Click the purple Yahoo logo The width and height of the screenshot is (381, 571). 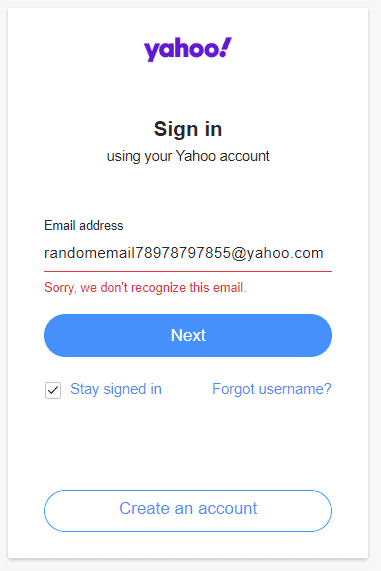[188, 49]
